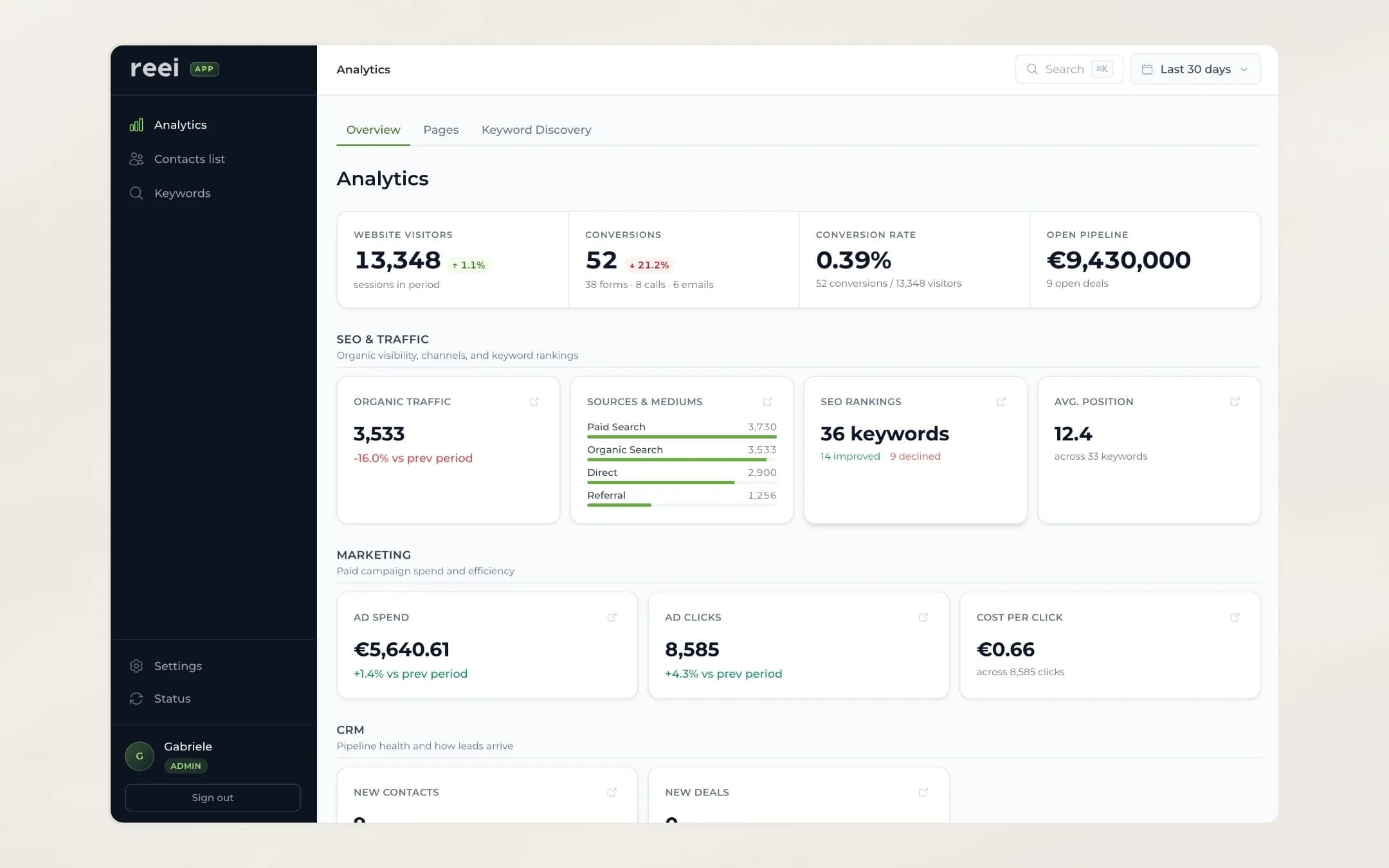This screenshot has height=868, width=1389.
Task: Open Ad Spend external link icon
Action: (612, 617)
